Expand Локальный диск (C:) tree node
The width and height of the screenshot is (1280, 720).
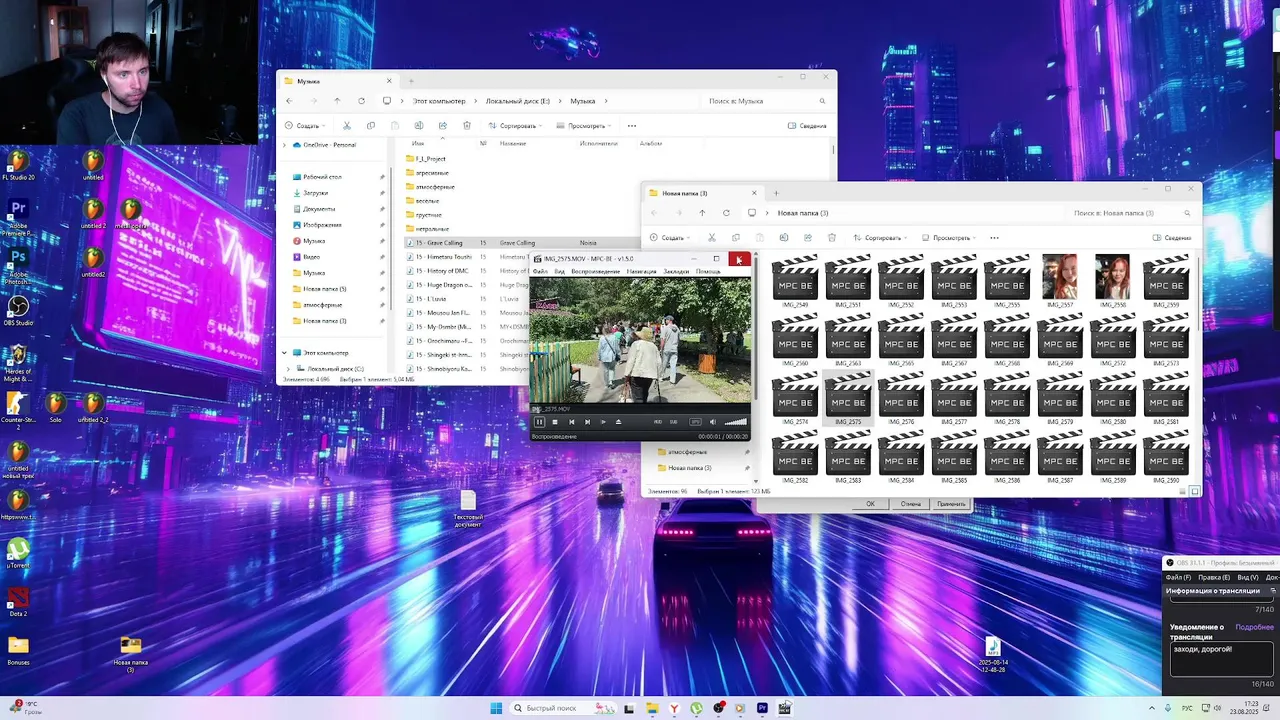(290, 369)
